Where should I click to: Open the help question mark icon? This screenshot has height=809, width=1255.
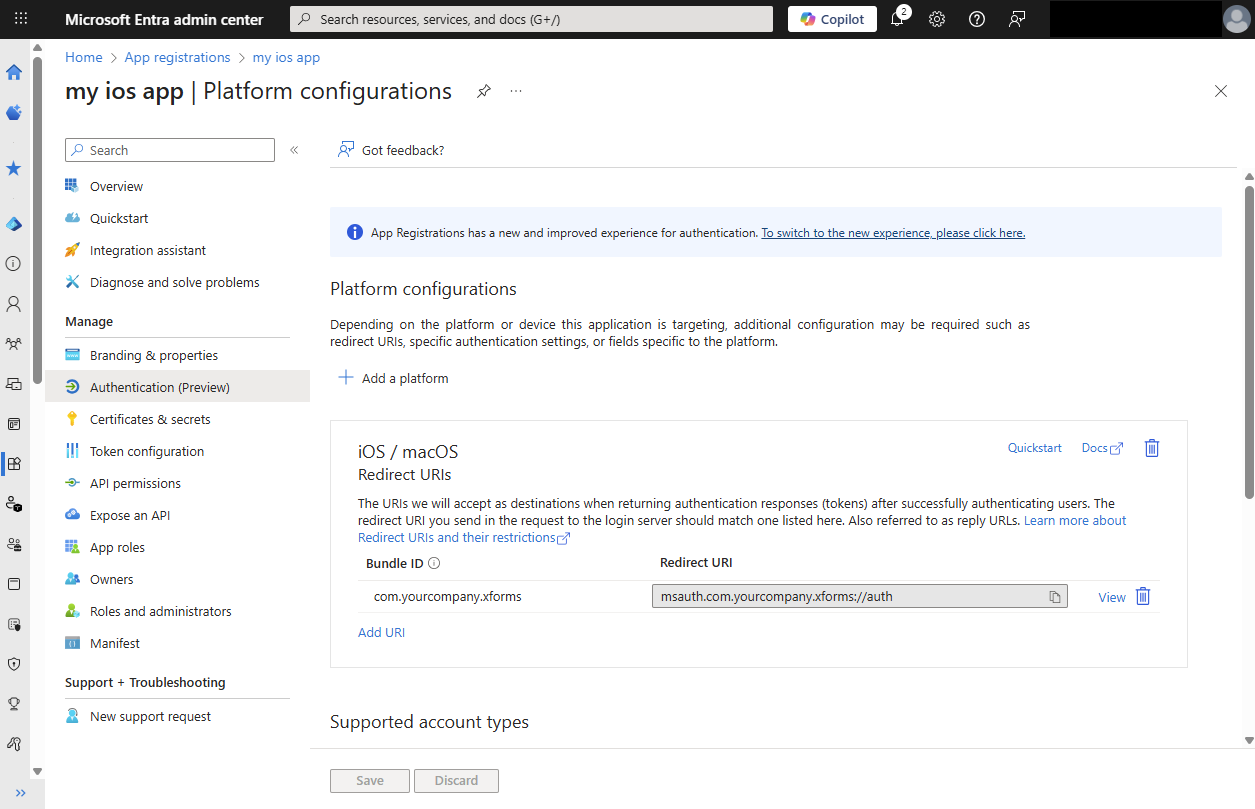[x=977, y=19]
